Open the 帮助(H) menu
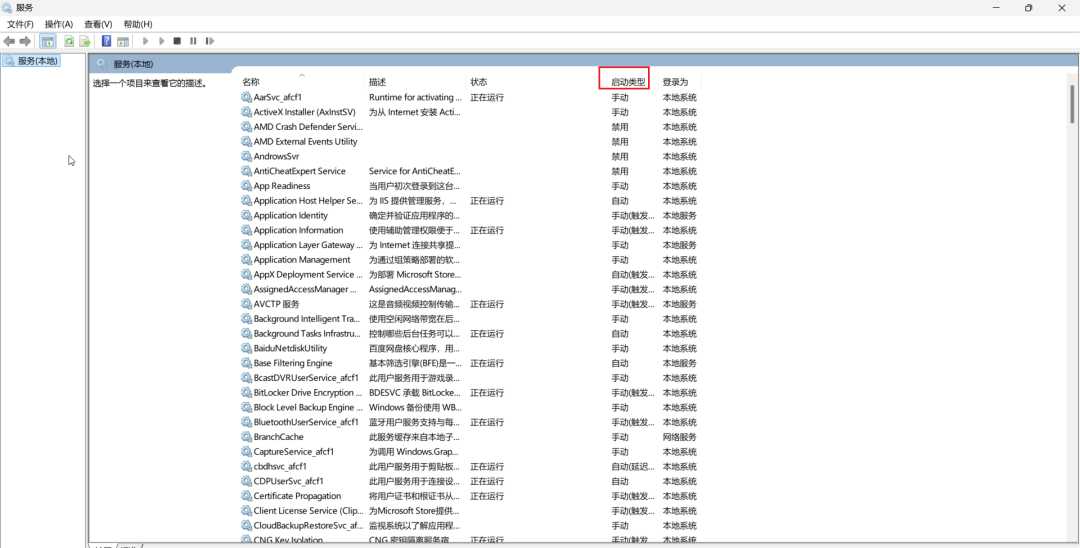Image resolution: width=1080 pixels, height=548 pixels. tap(138, 24)
